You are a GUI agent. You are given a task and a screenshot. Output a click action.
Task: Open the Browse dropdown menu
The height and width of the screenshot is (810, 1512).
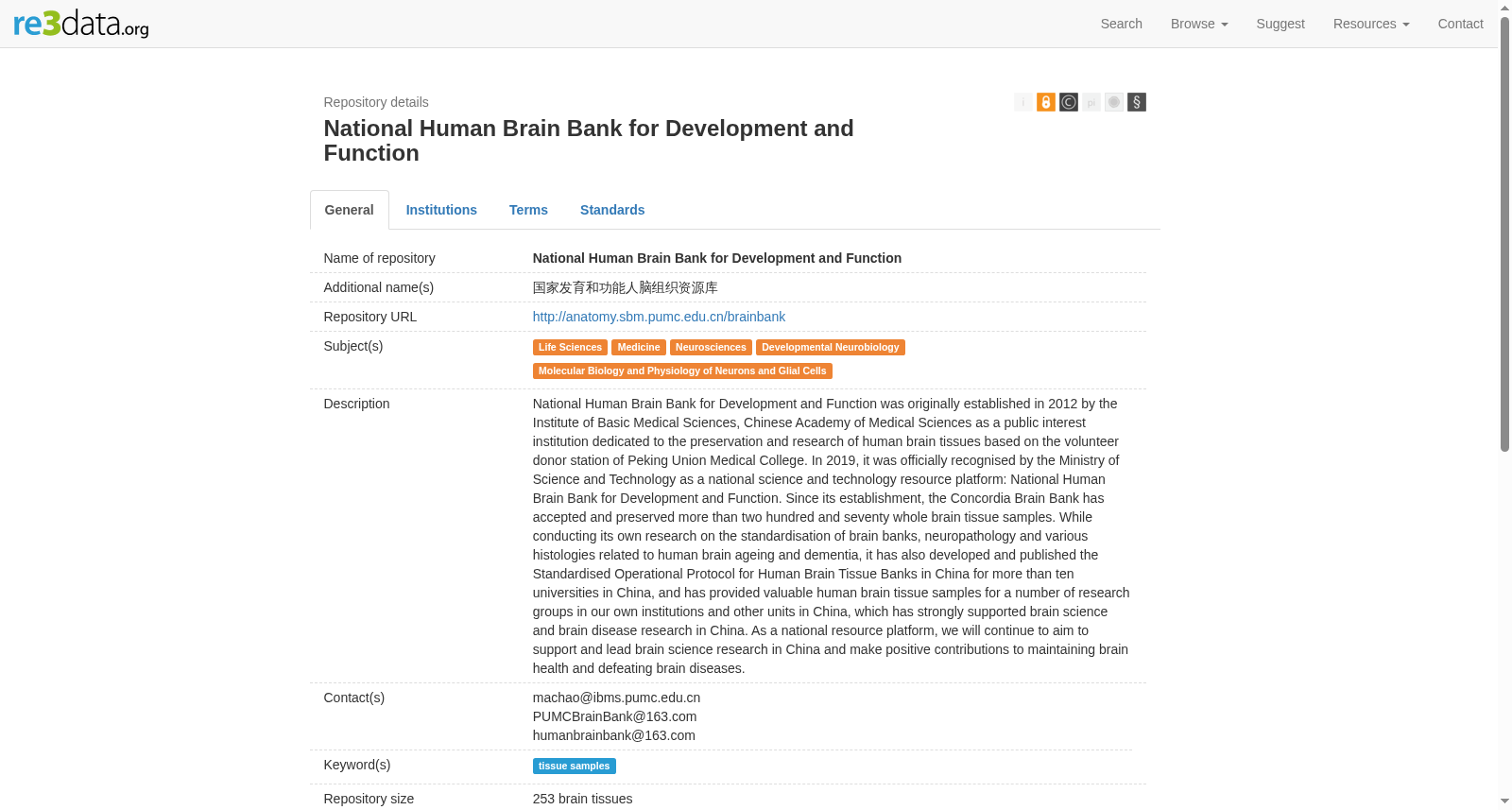pos(1199,24)
